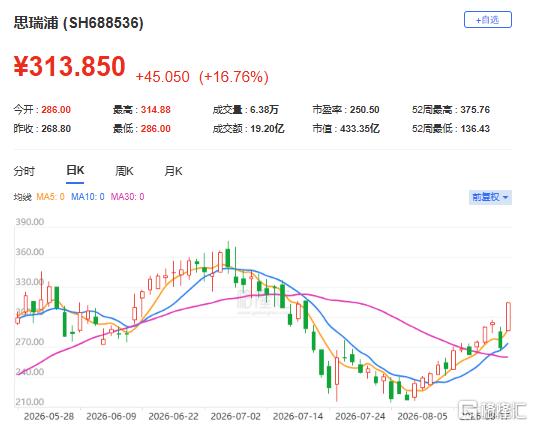Click the 2026-05-28 date axis label
Screen dimensions: 533x427
click(49, 416)
